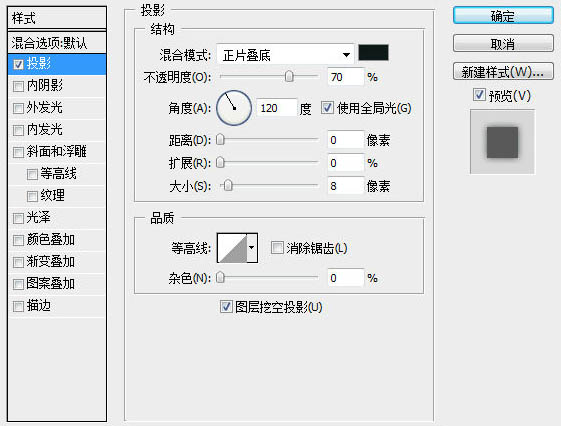Enable the 描边 checkbox

coord(18,306)
